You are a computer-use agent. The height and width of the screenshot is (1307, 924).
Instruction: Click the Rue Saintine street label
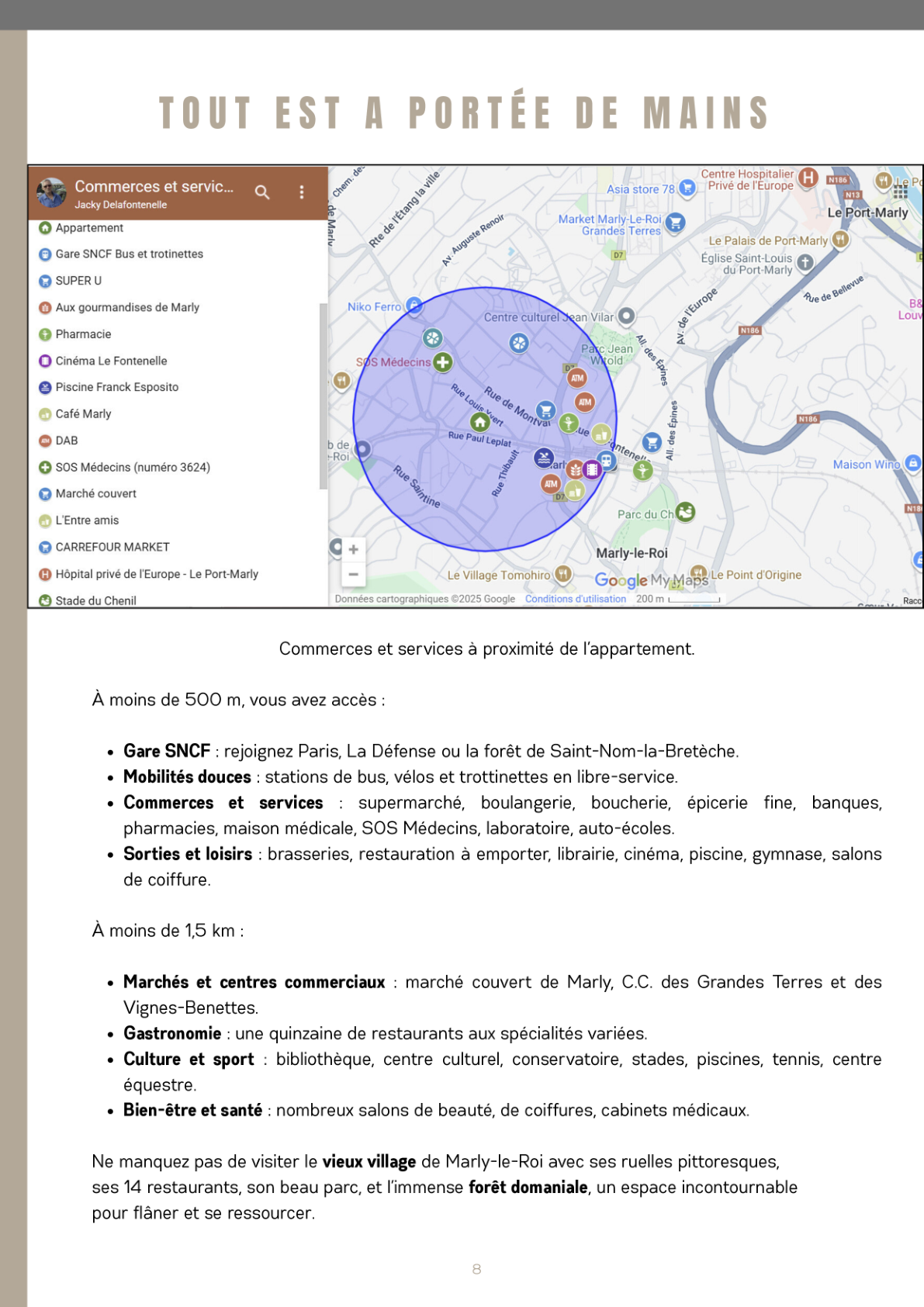point(417,486)
